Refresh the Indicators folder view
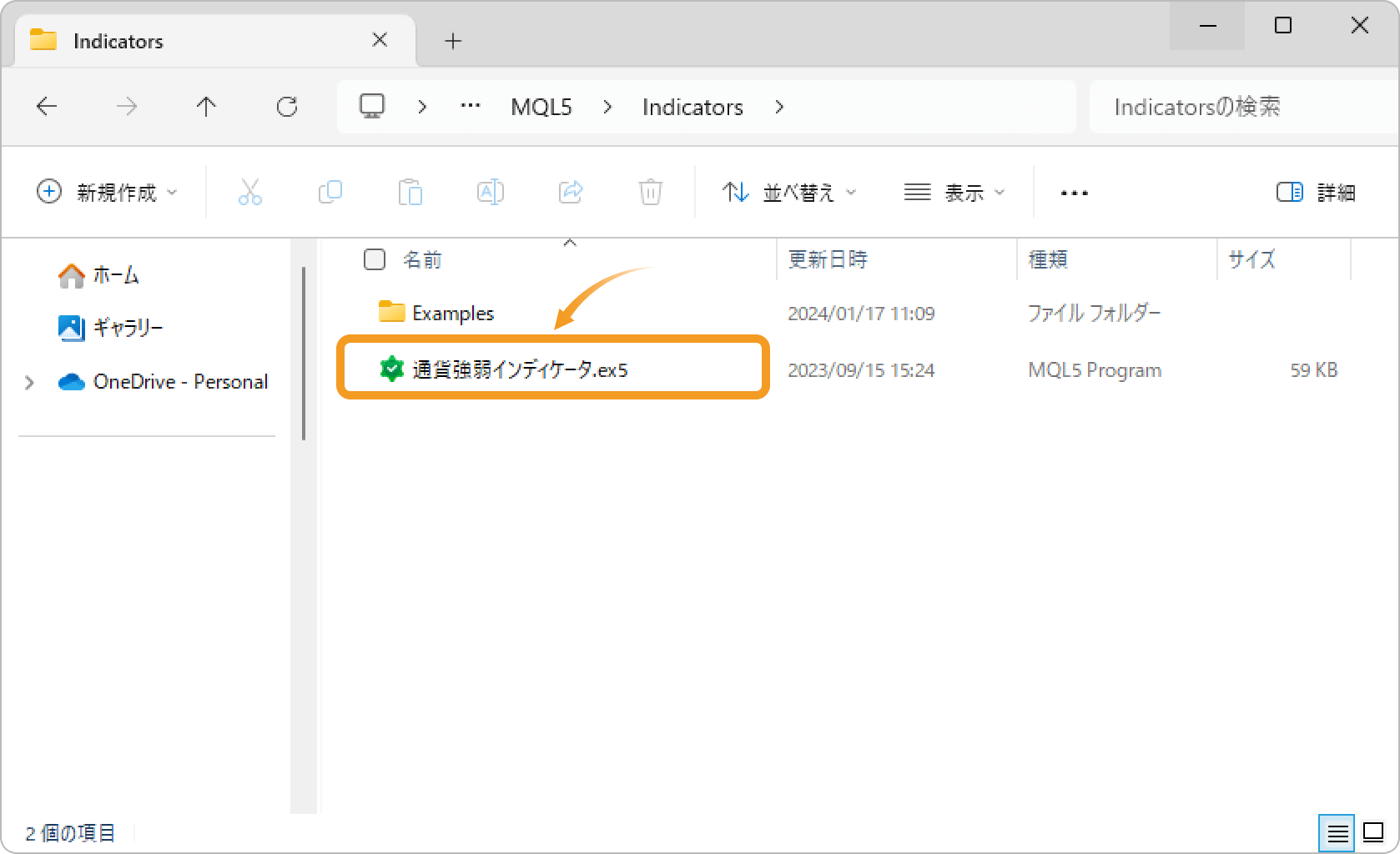 coord(287,107)
